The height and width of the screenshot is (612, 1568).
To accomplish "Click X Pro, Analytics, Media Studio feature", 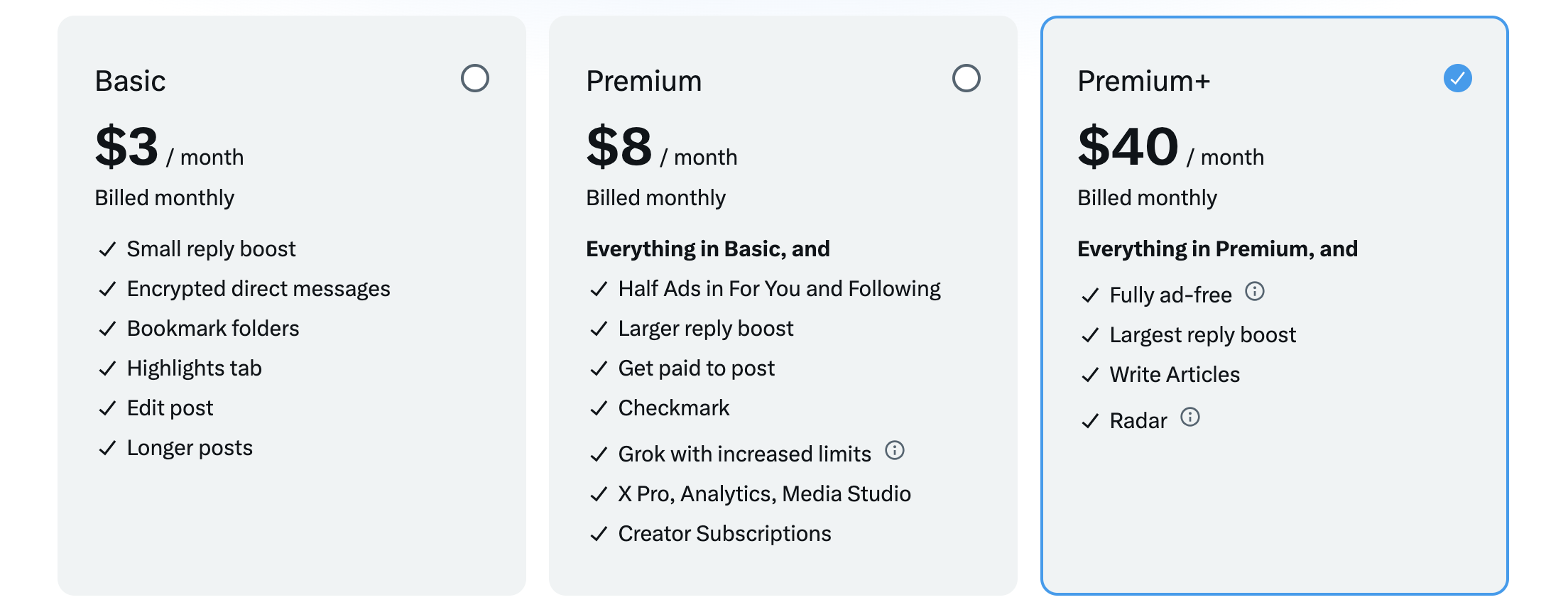I will click(x=764, y=494).
